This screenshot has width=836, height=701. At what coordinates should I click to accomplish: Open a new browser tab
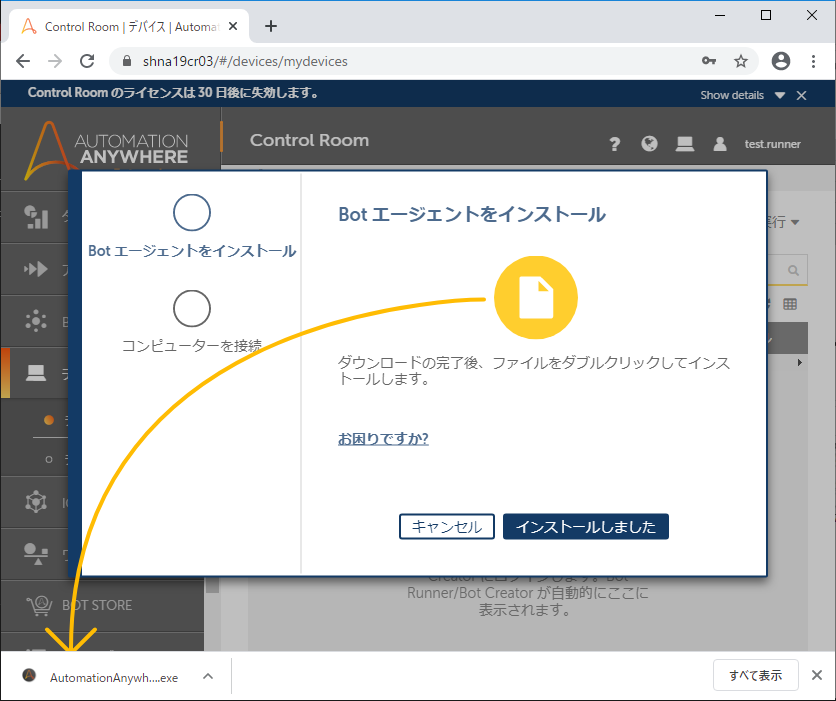pyautogui.click(x=271, y=26)
